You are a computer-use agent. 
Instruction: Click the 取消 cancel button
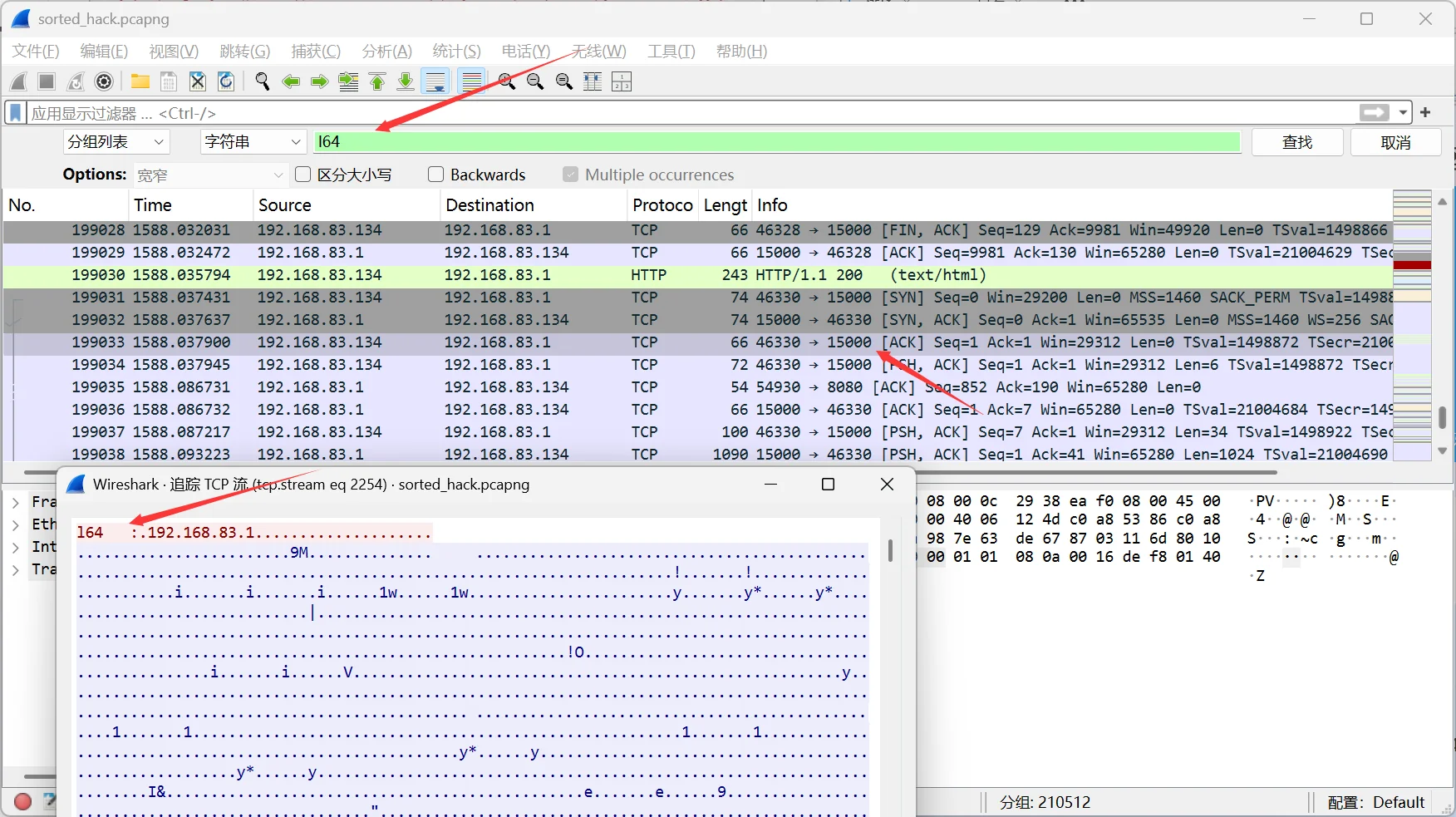1395,142
